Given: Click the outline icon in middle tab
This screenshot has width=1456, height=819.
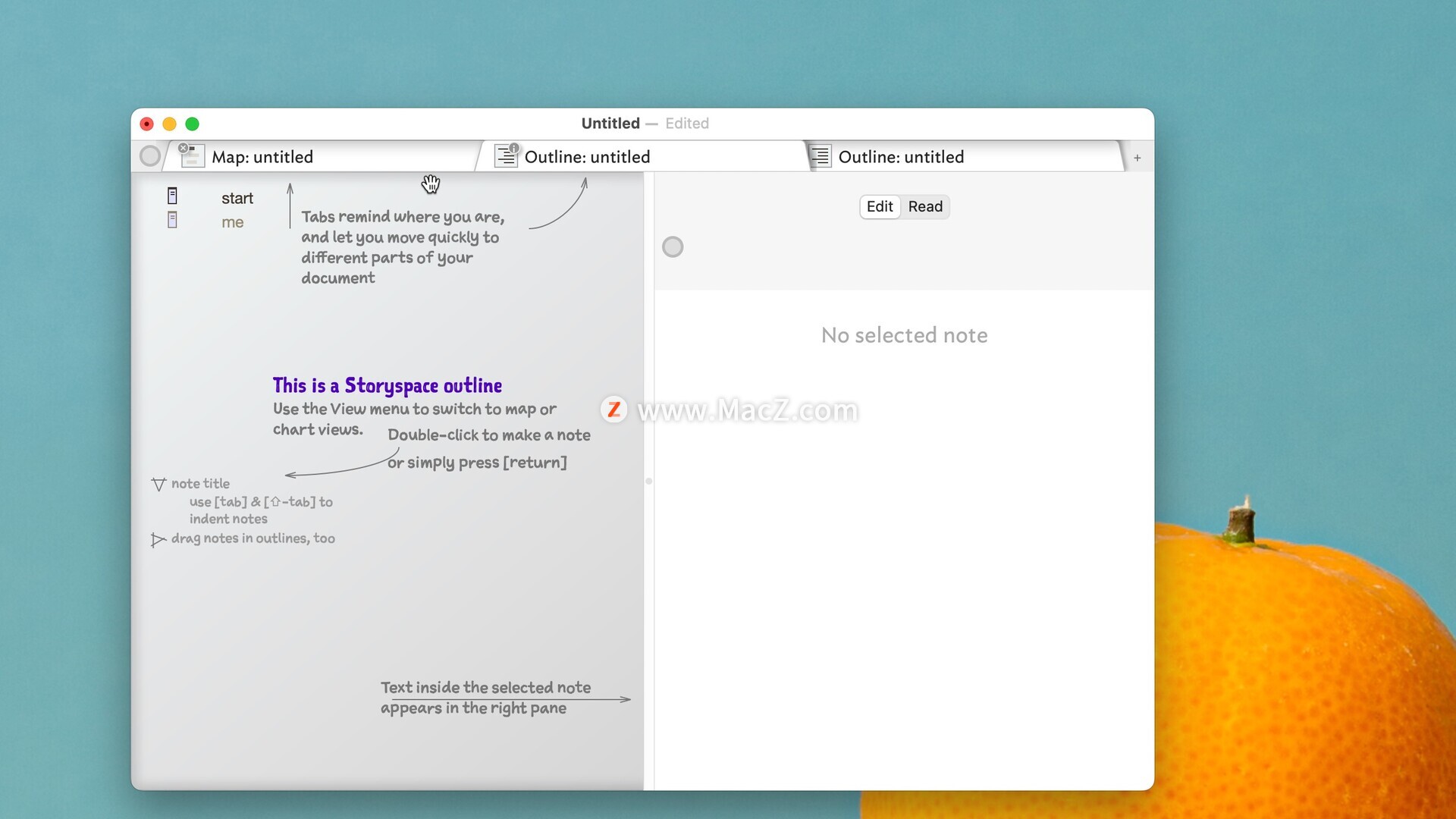Looking at the screenshot, I should click(x=505, y=157).
